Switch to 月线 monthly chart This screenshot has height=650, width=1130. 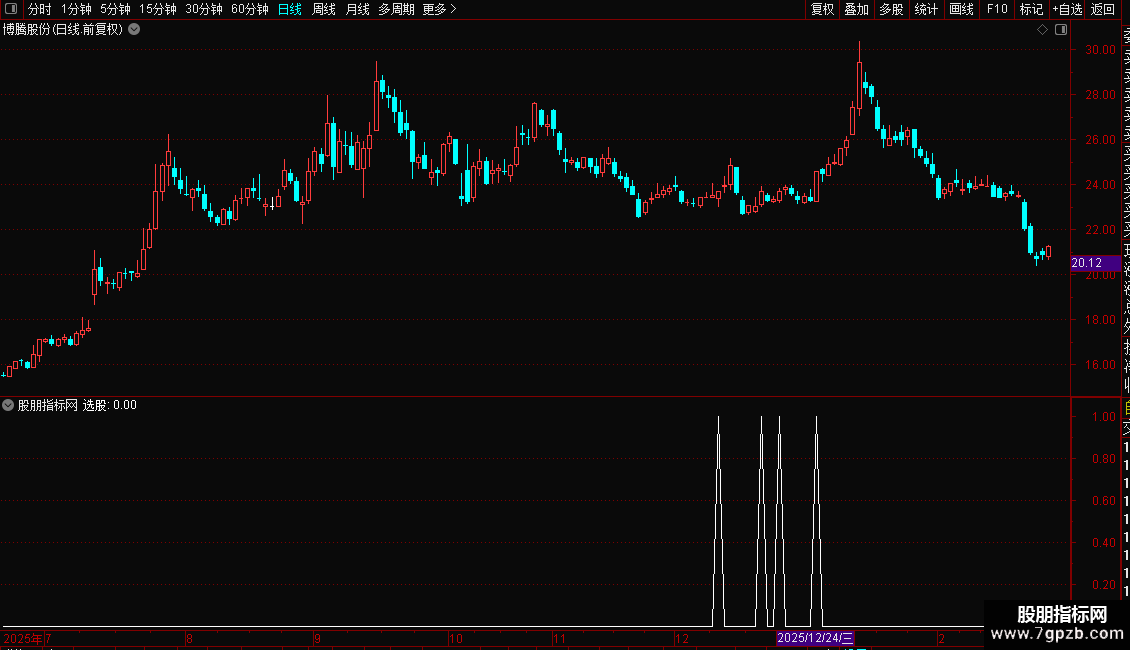[x=357, y=9]
